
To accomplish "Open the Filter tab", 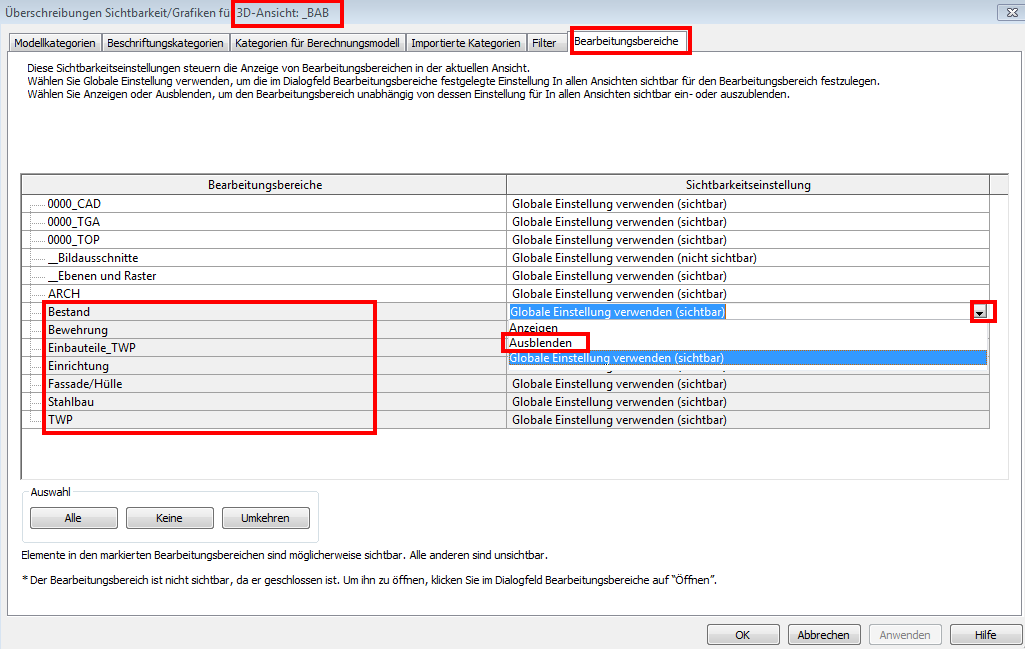I will coord(545,43).
